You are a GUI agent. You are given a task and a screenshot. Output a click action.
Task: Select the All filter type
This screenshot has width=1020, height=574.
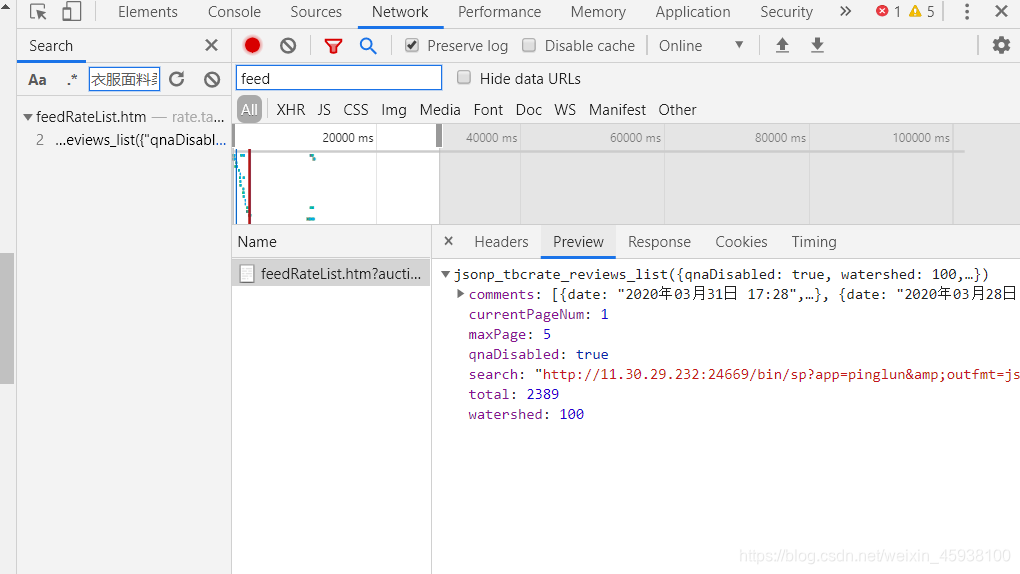(x=249, y=109)
